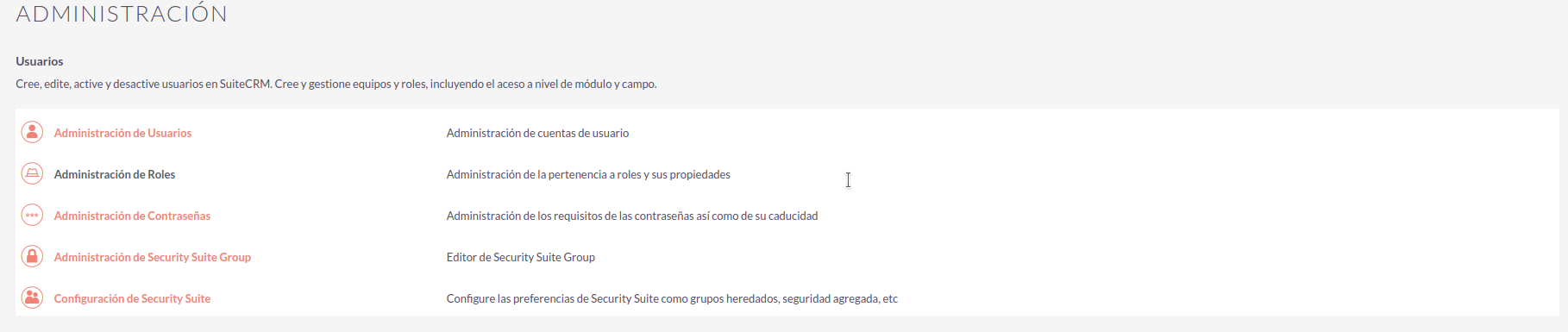The width and height of the screenshot is (1568, 332).
Task: Click the Security Suite Group padlock icon
Action: pos(32,256)
